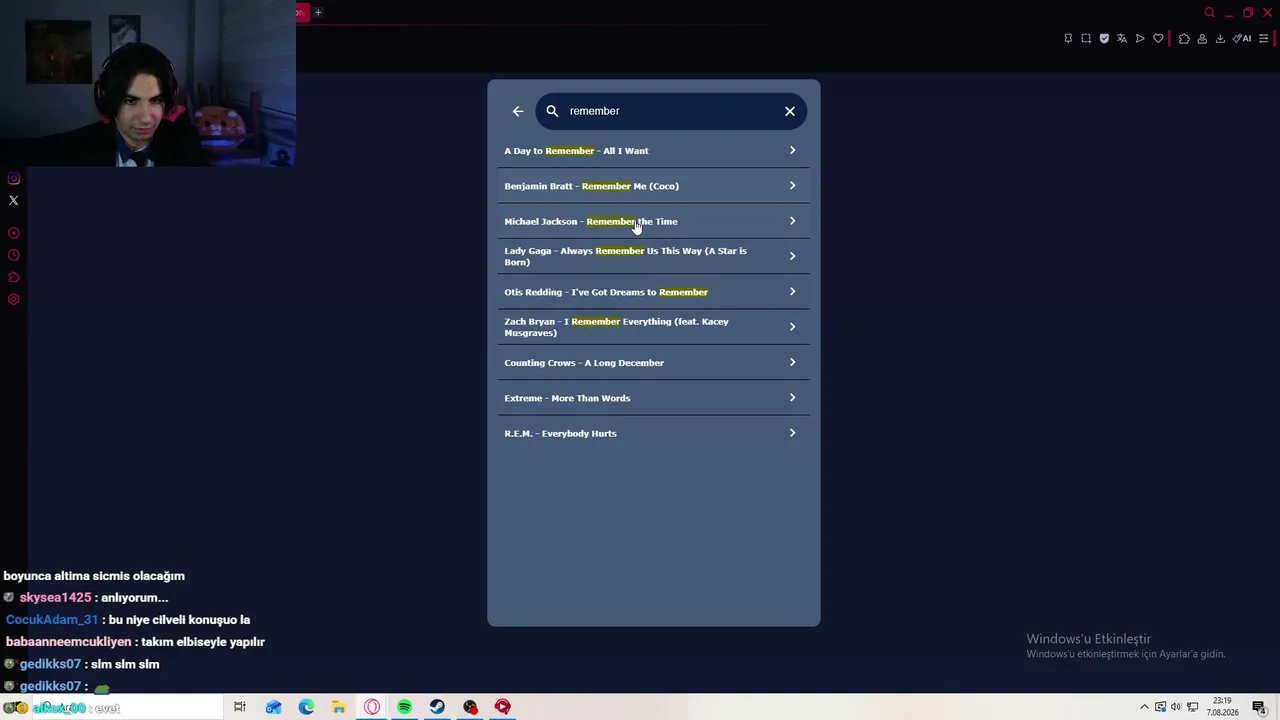Open X (Twitter) in the browser sidebar
This screenshot has width=1280, height=720.
[x=14, y=200]
